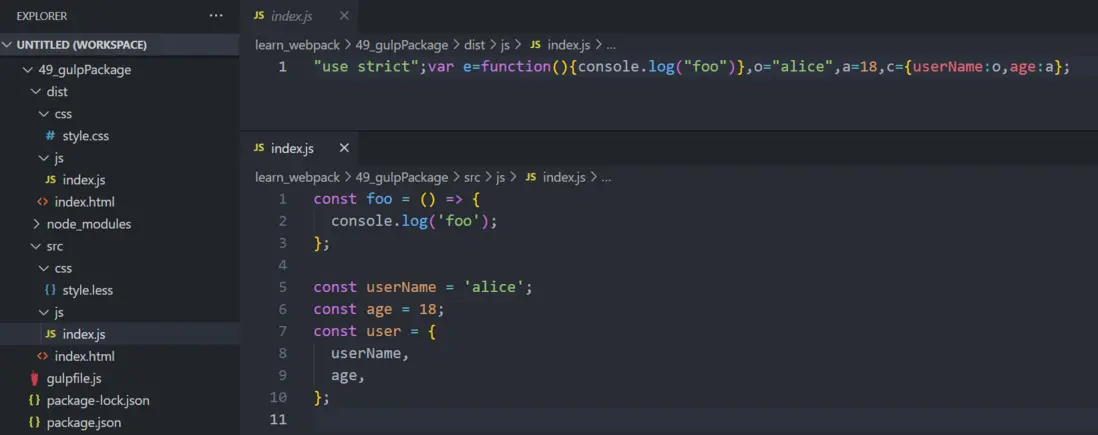Click 'userName,' on line 8

(x=370, y=353)
